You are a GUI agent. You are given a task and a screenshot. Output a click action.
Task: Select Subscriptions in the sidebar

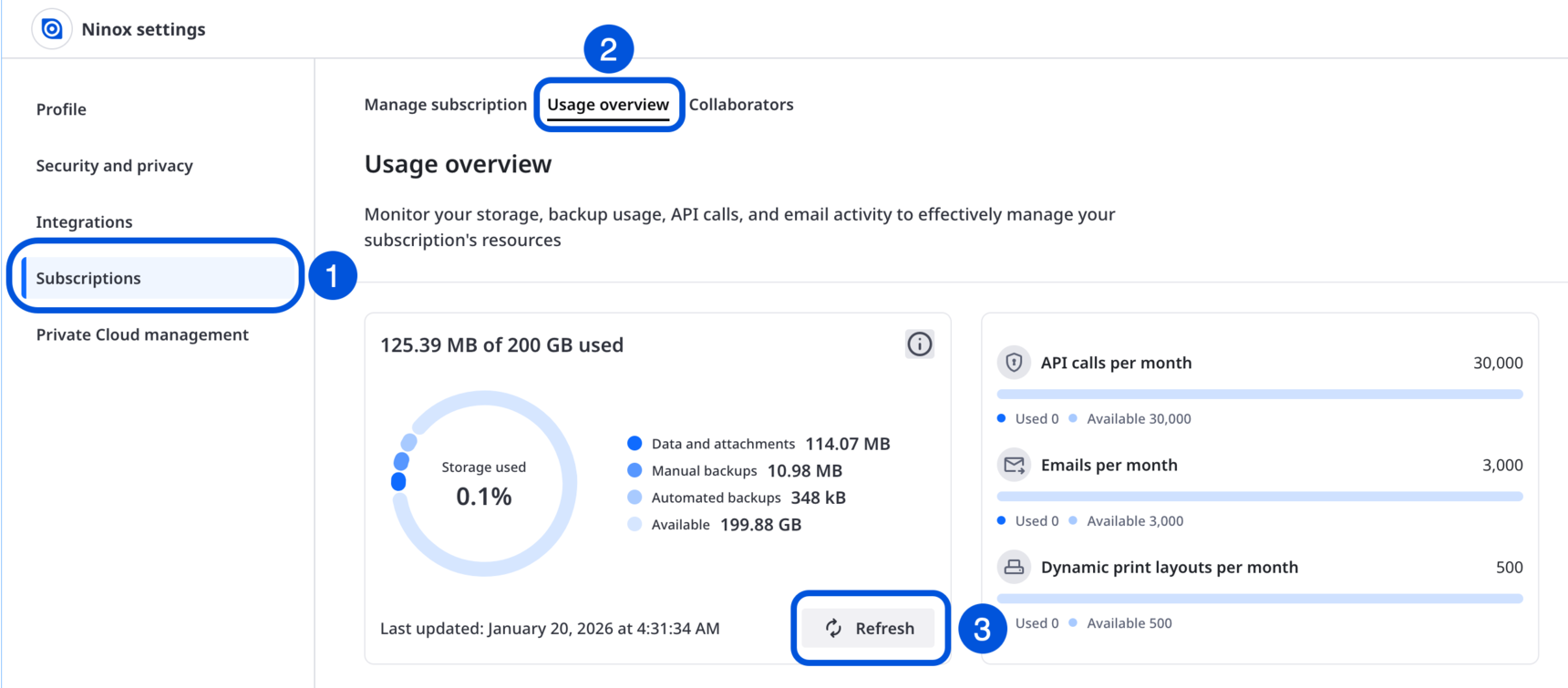(x=88, y=278)
